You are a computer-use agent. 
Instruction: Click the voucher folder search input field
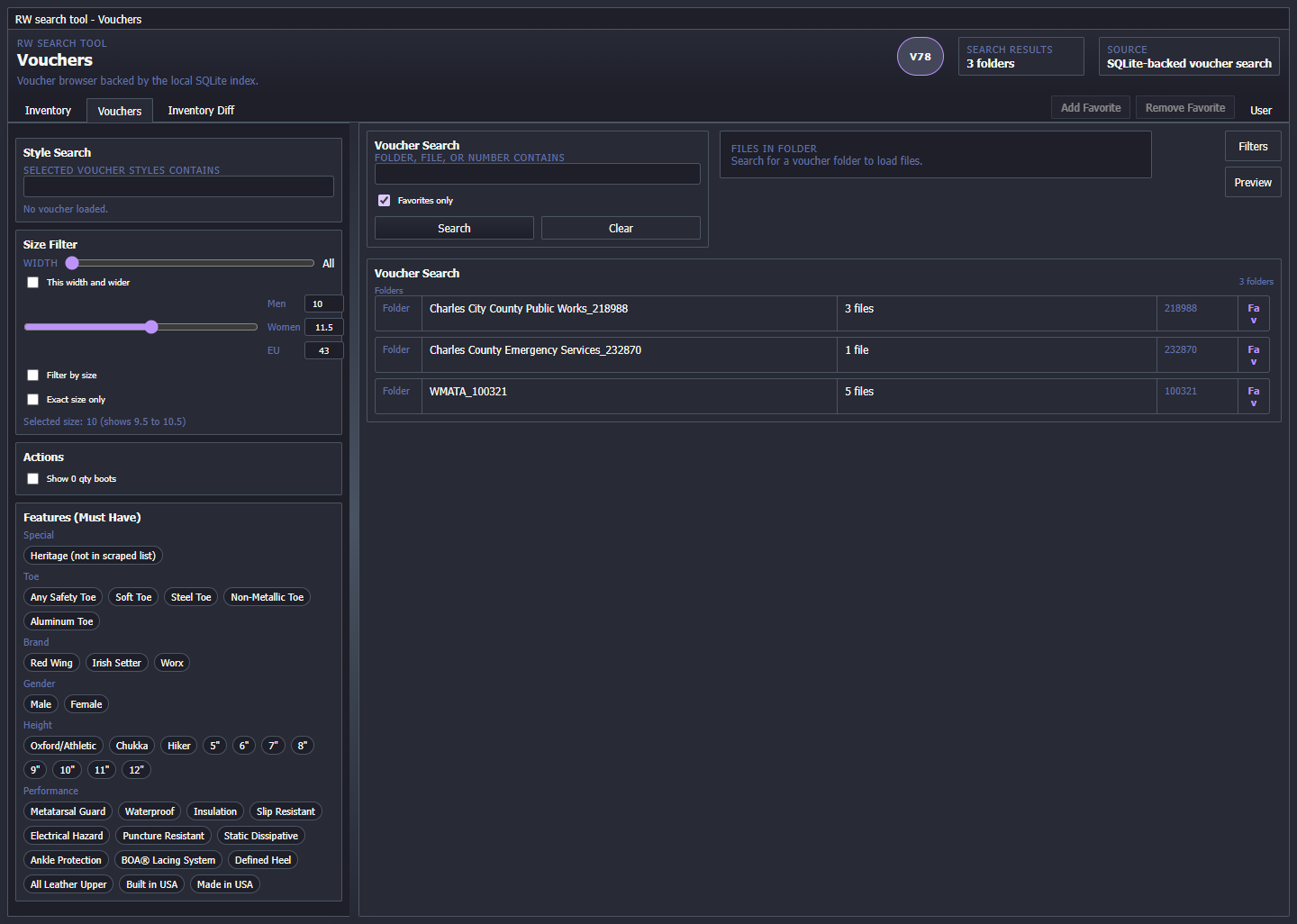point(537,174)
